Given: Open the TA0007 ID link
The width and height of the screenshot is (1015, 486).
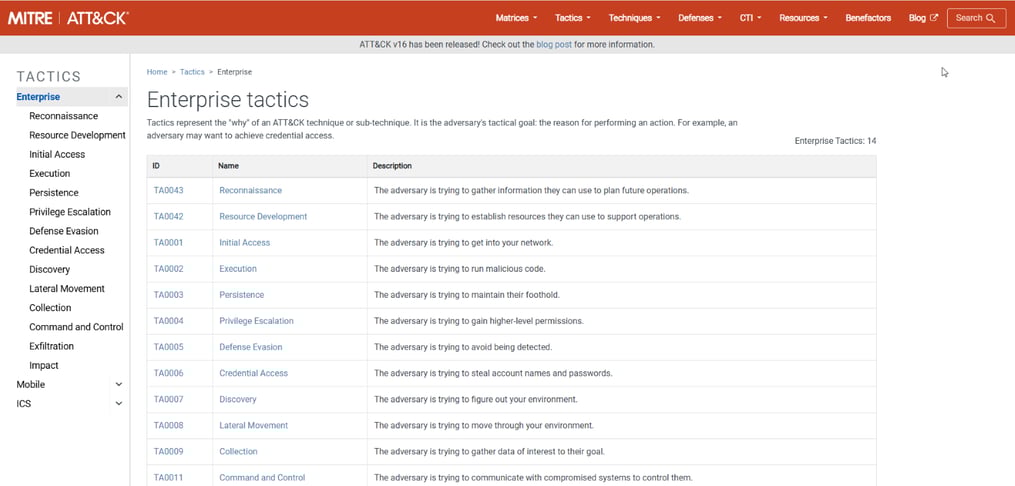Looking at the screenshot, I should 168,399.
